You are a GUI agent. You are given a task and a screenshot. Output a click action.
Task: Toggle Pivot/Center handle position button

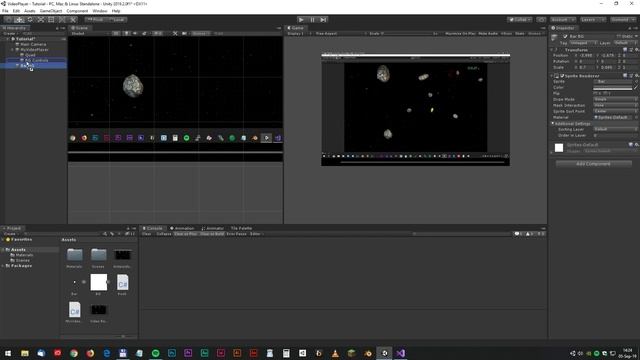96,20
